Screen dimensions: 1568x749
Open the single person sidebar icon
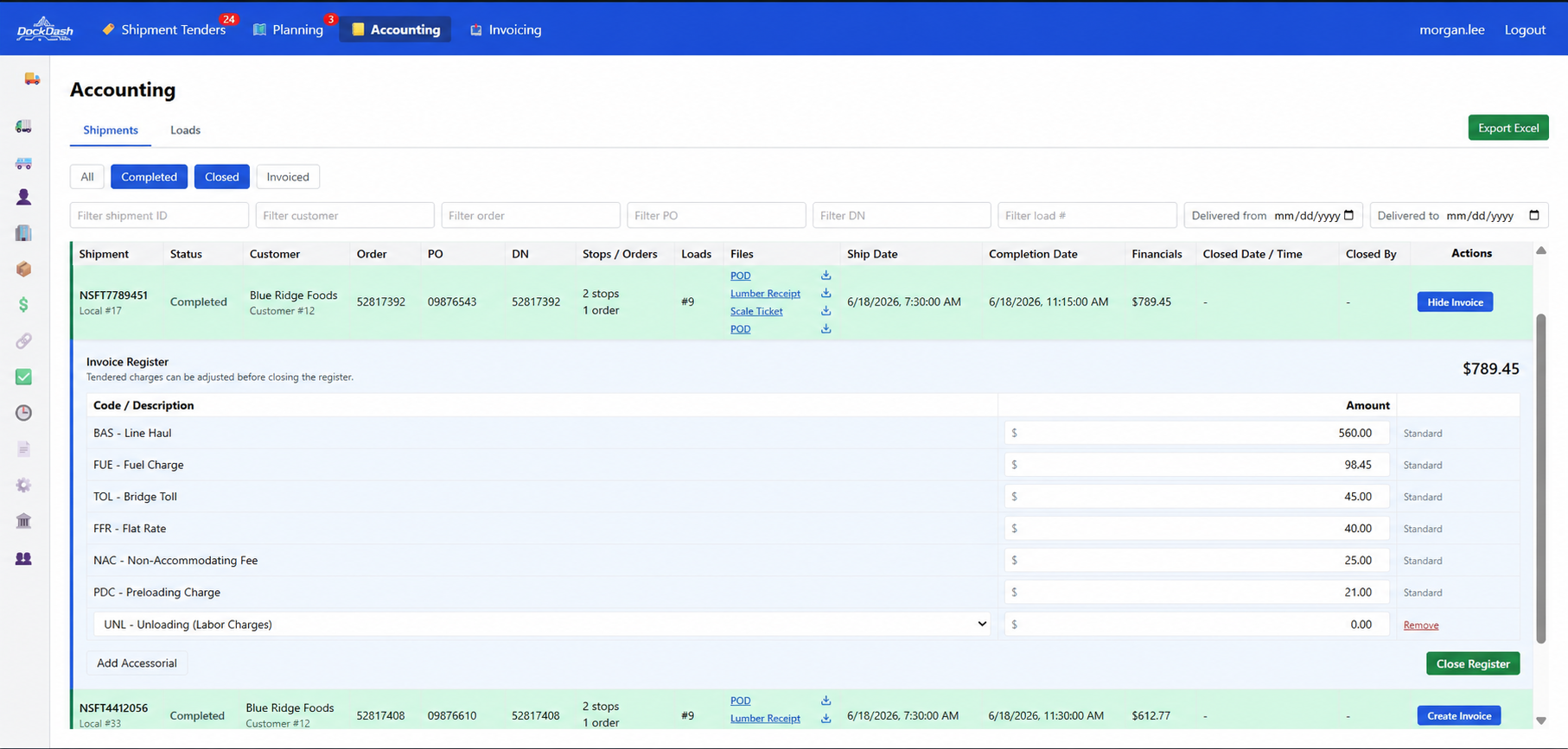tap(23, 198)
